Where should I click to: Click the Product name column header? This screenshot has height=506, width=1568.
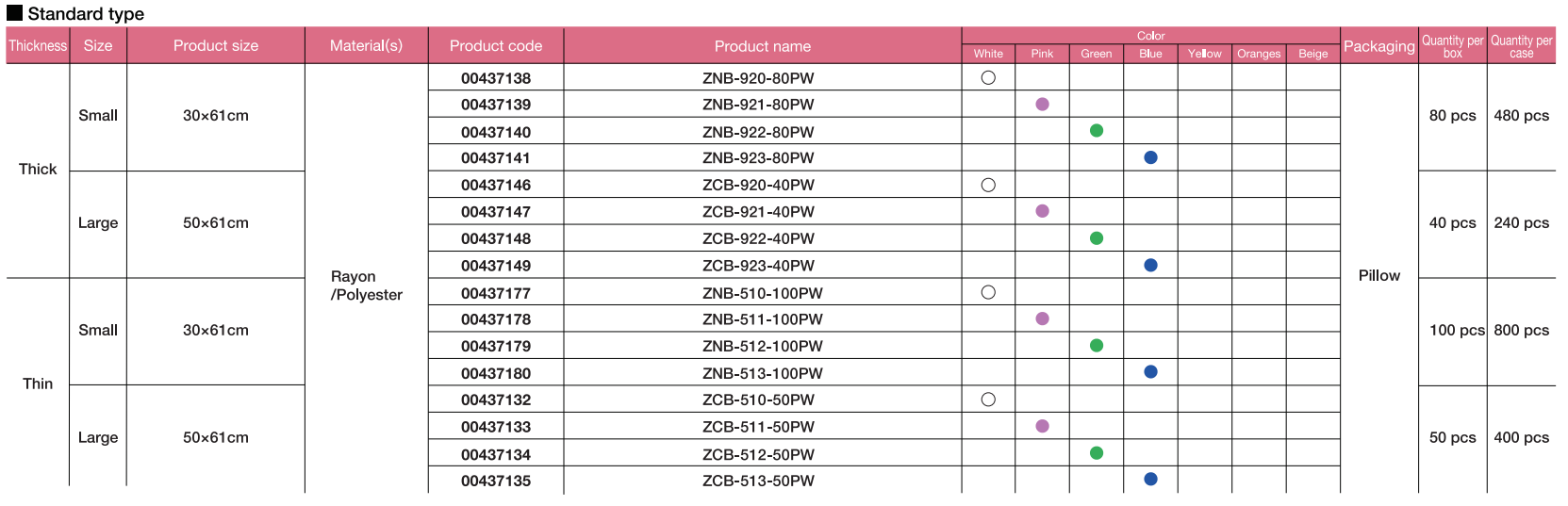coord(763,46)
